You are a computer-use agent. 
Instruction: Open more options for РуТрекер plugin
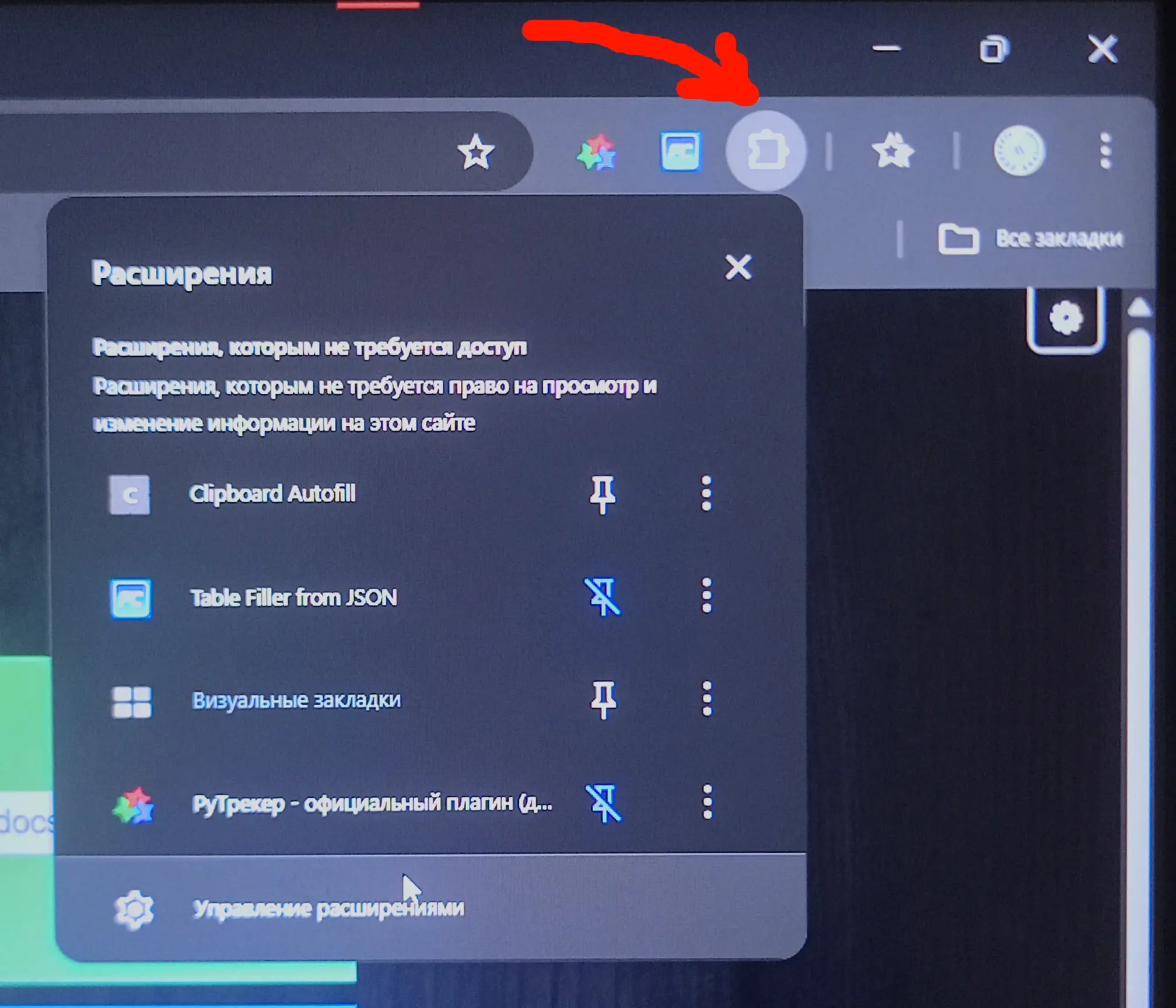[707, 801]
